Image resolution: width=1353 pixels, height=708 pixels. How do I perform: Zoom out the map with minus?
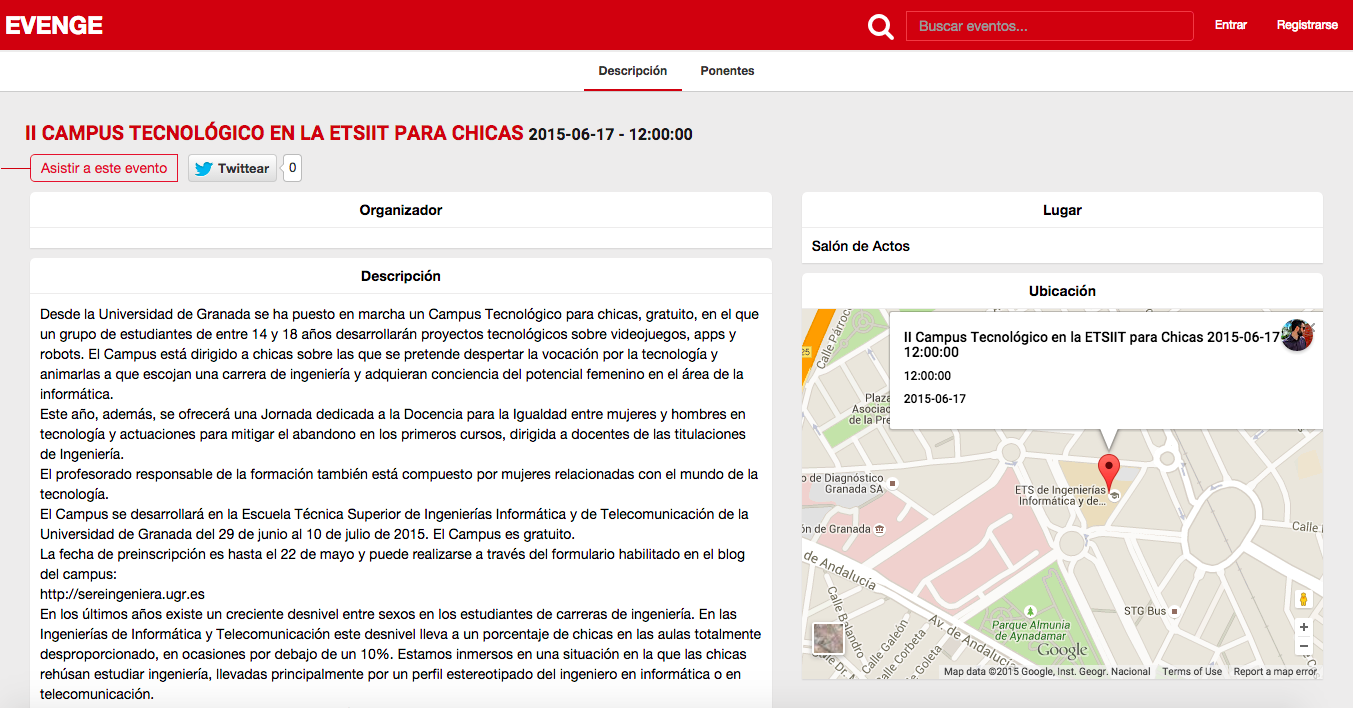(x=1303, y=646)
